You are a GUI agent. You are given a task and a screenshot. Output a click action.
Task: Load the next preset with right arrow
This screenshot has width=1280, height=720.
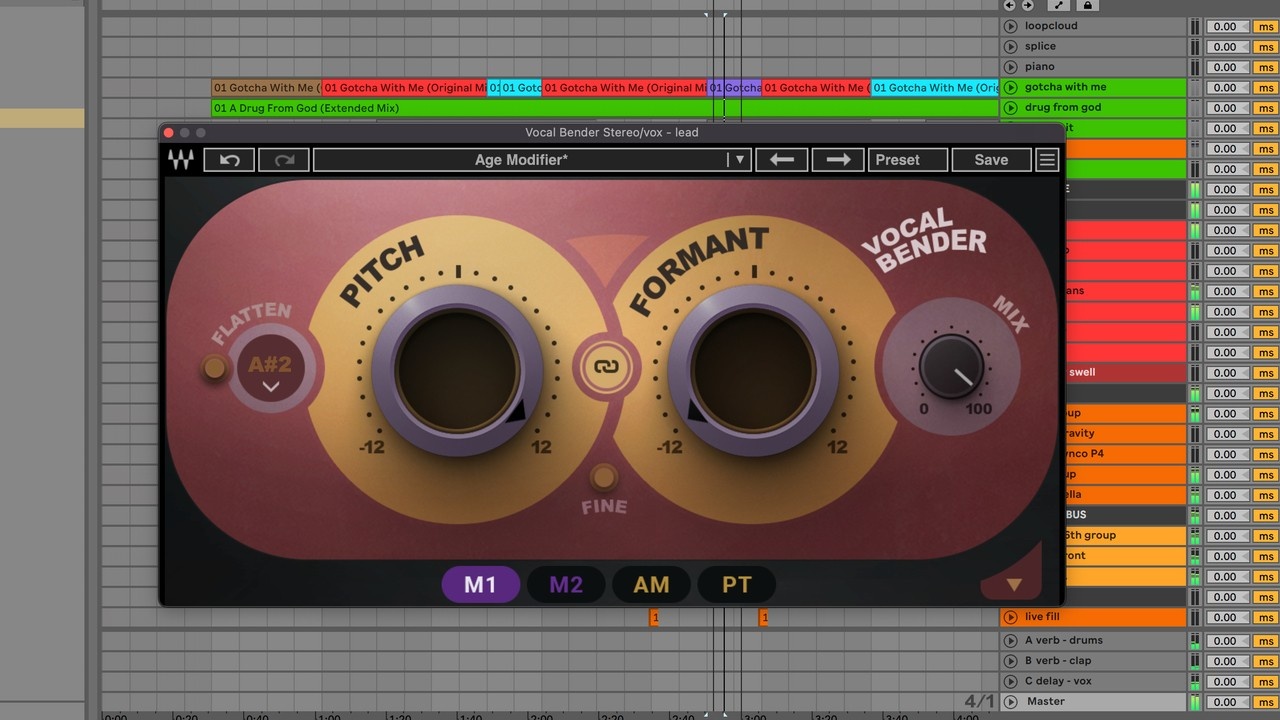[x=838, y=160]
